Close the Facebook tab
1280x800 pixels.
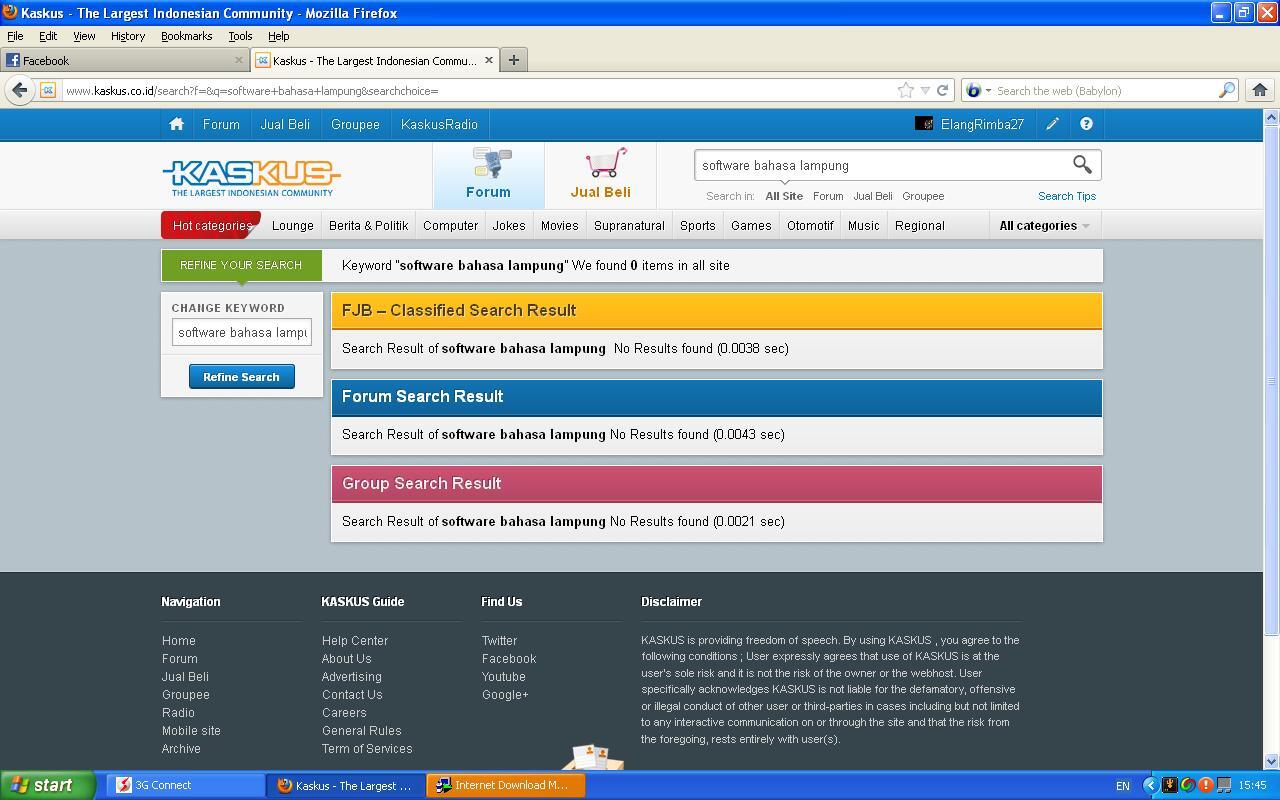[238, 60]
